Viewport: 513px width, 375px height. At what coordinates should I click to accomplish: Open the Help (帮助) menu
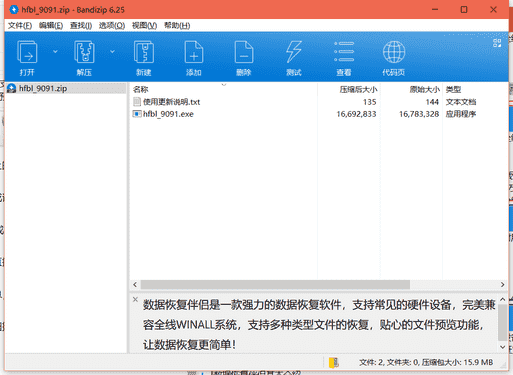[177, 26]
